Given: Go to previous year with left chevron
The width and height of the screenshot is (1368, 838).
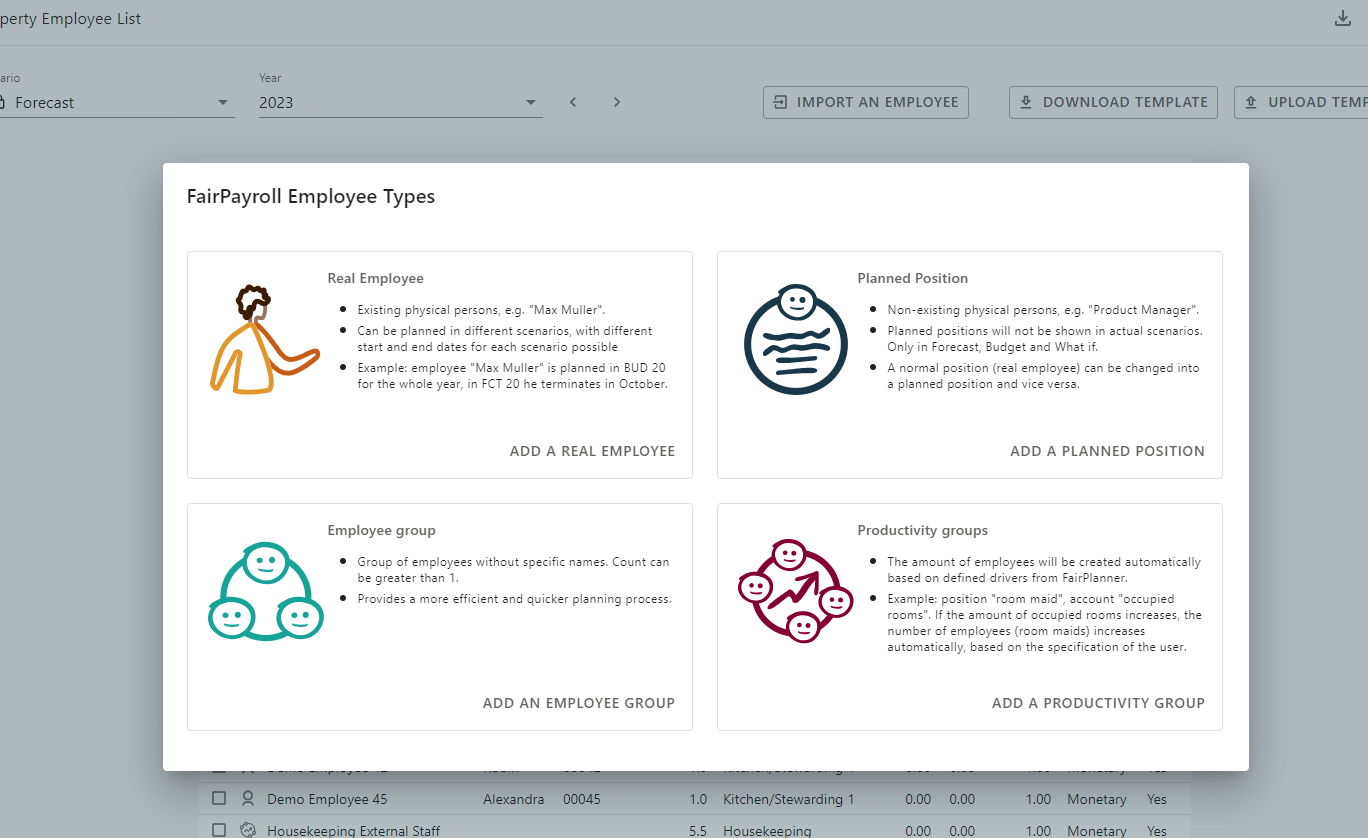Looking at the screenshot, I should 573,102.
